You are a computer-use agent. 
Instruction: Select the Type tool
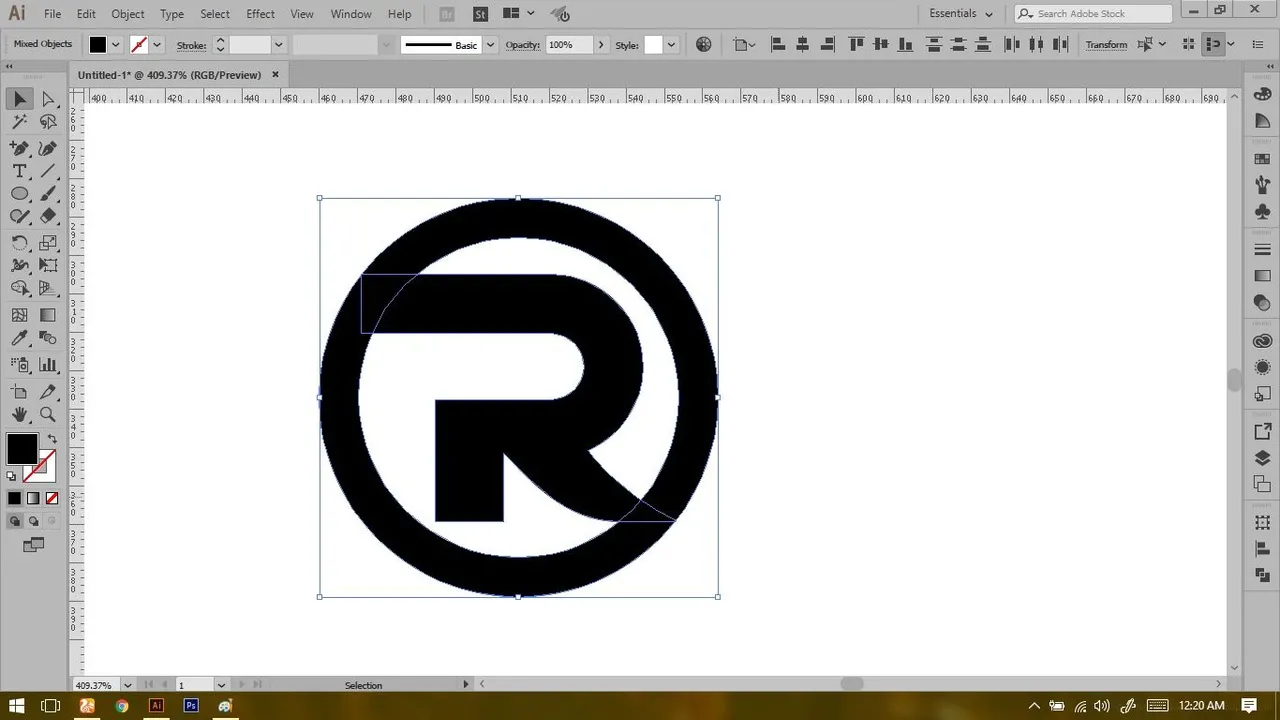coord(20,171)
